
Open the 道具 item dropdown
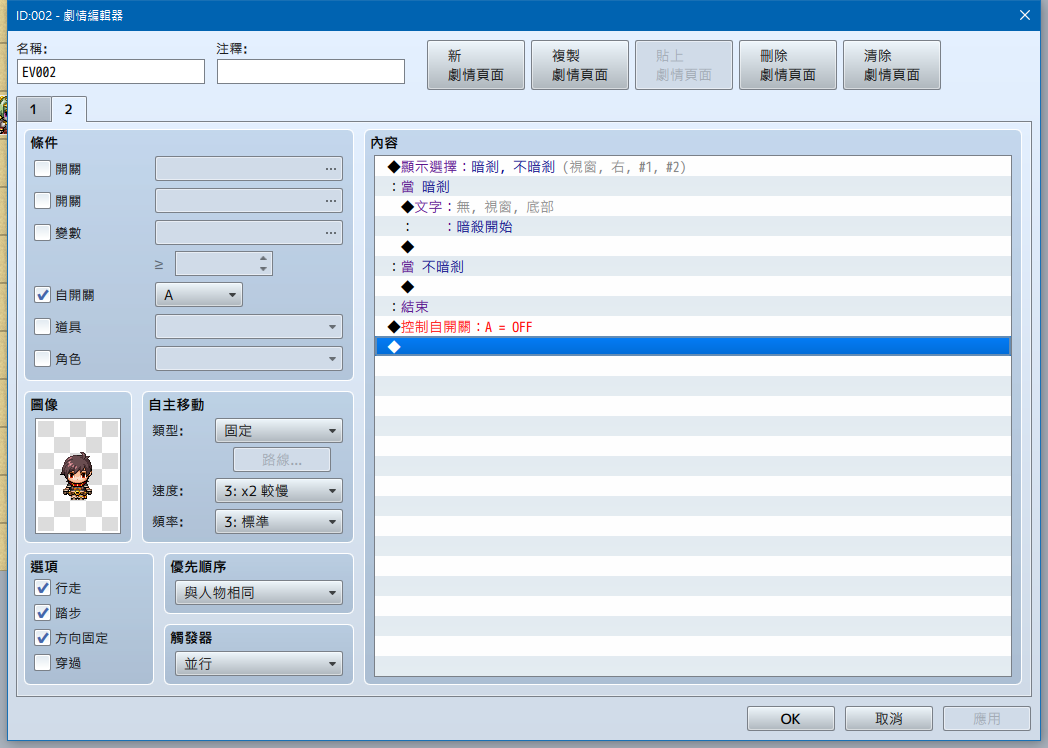coord(249,327)
